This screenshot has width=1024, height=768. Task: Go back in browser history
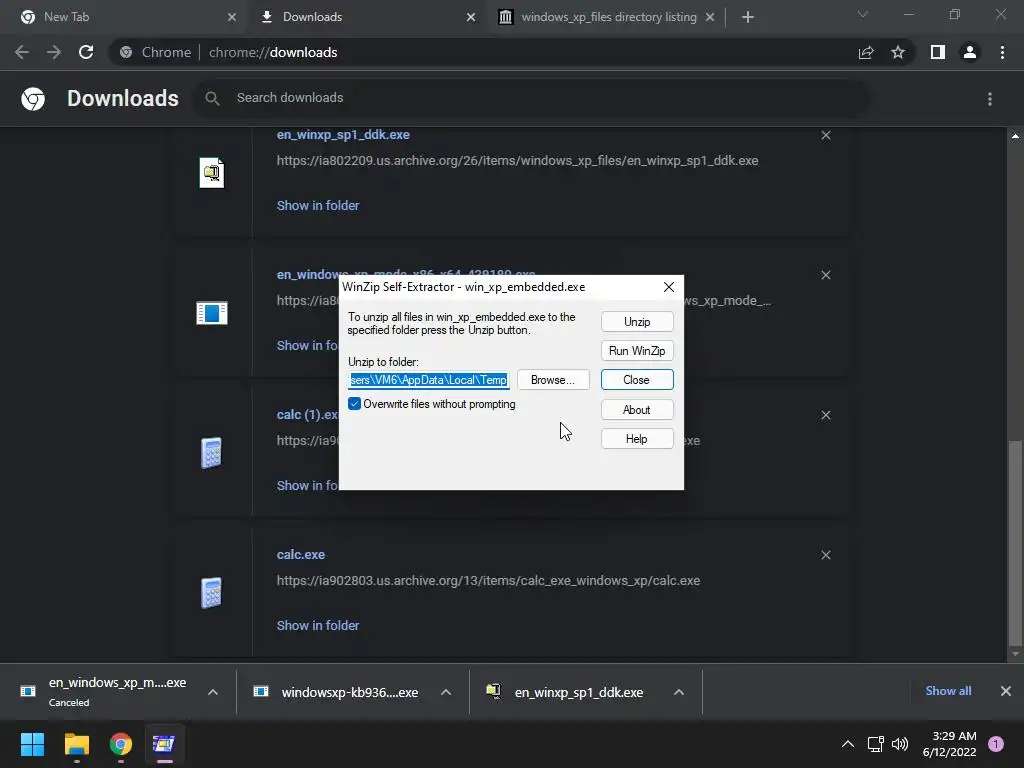click(22, 52)
